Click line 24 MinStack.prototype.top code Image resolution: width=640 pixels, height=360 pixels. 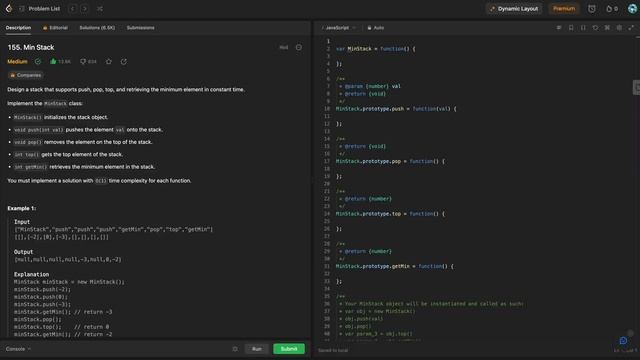click(390, 214)
